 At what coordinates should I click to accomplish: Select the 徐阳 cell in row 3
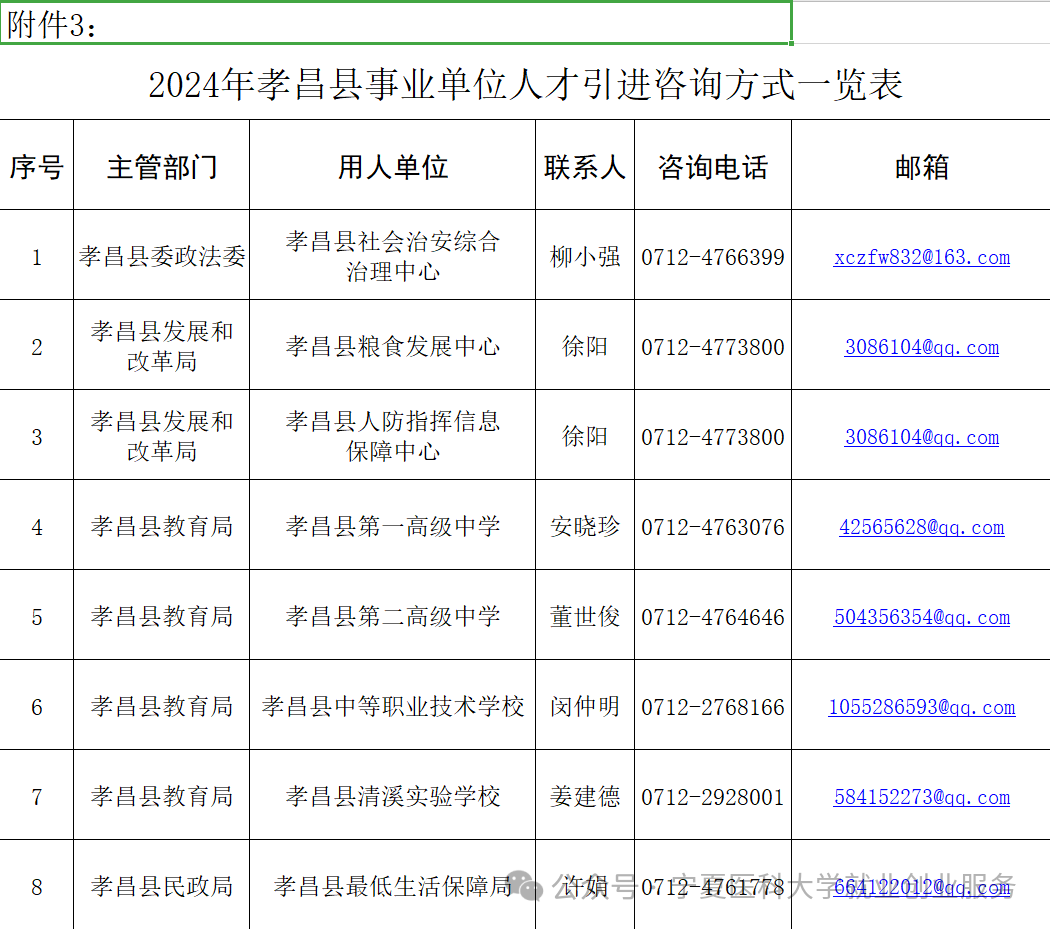pos(585,435)
